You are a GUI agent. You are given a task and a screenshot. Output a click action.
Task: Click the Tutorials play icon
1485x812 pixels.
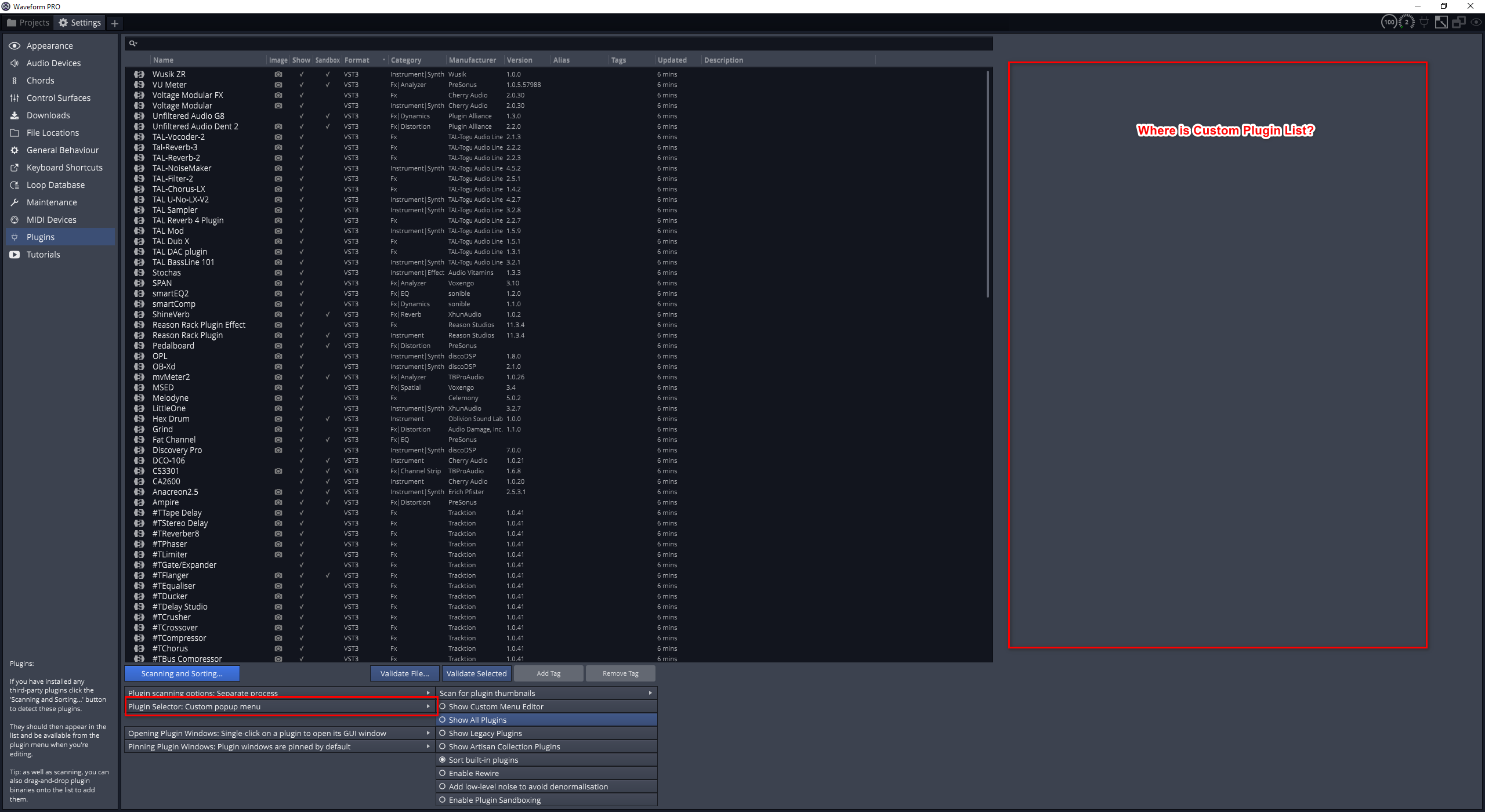click(x=15, y=255)
